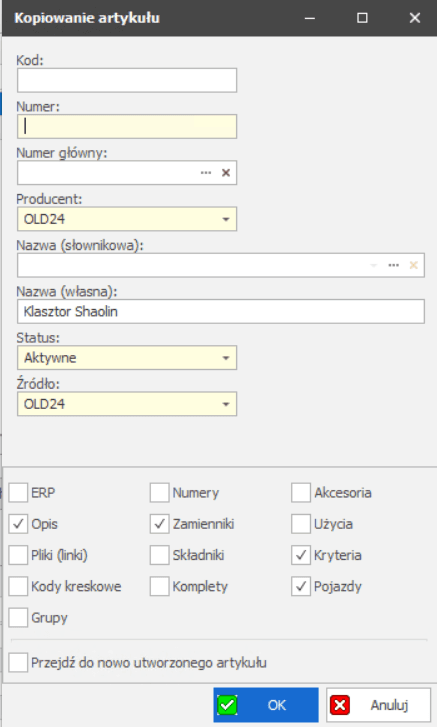This screenshot has width=437, height=727.
Task: Open the Nazwa (słownikowa) ellipsis lookup
Action: pyautogui.click(x=393, y=265)
